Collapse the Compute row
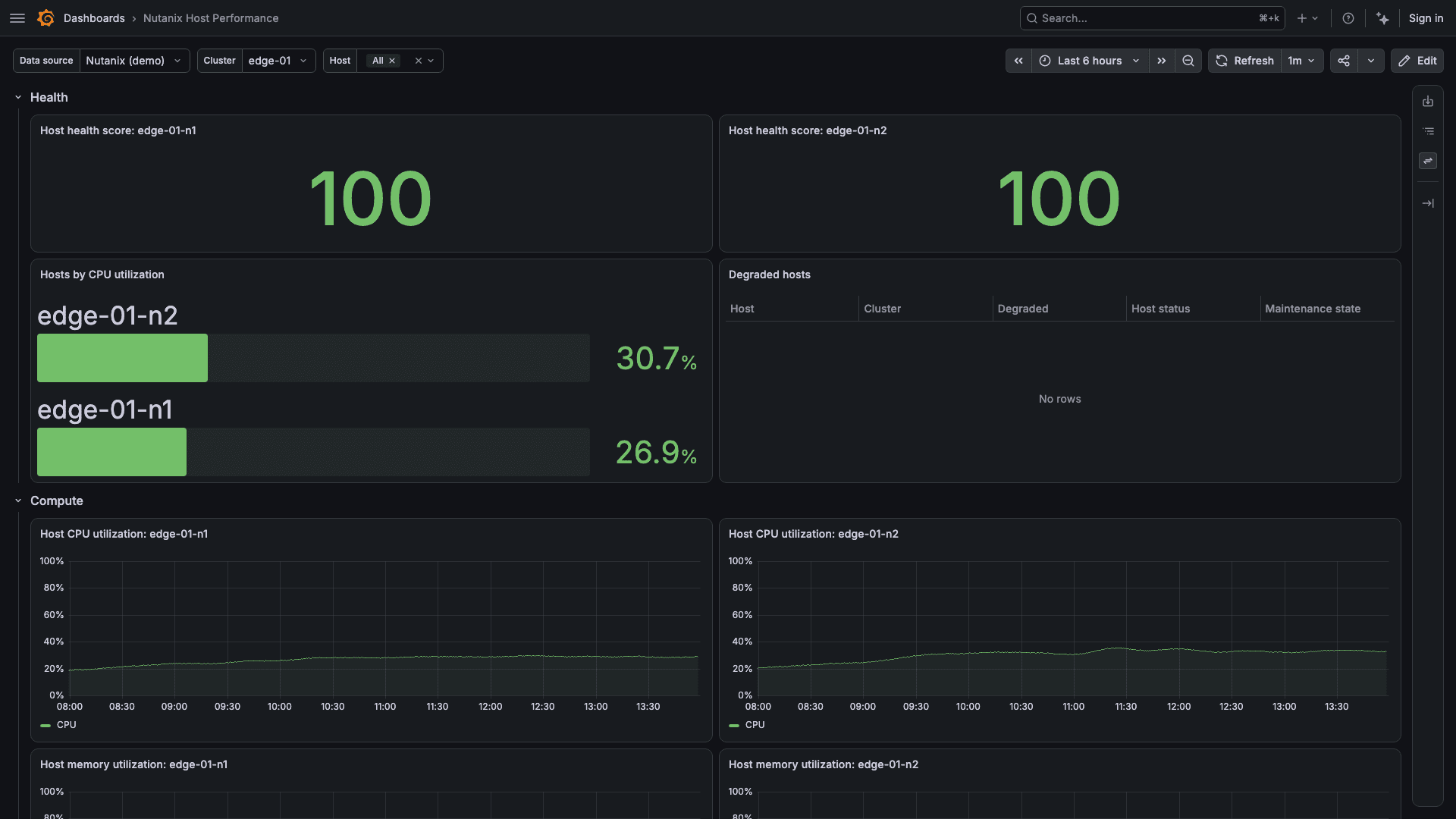Viewport: 1456px width, 819px height. [18, 501]
